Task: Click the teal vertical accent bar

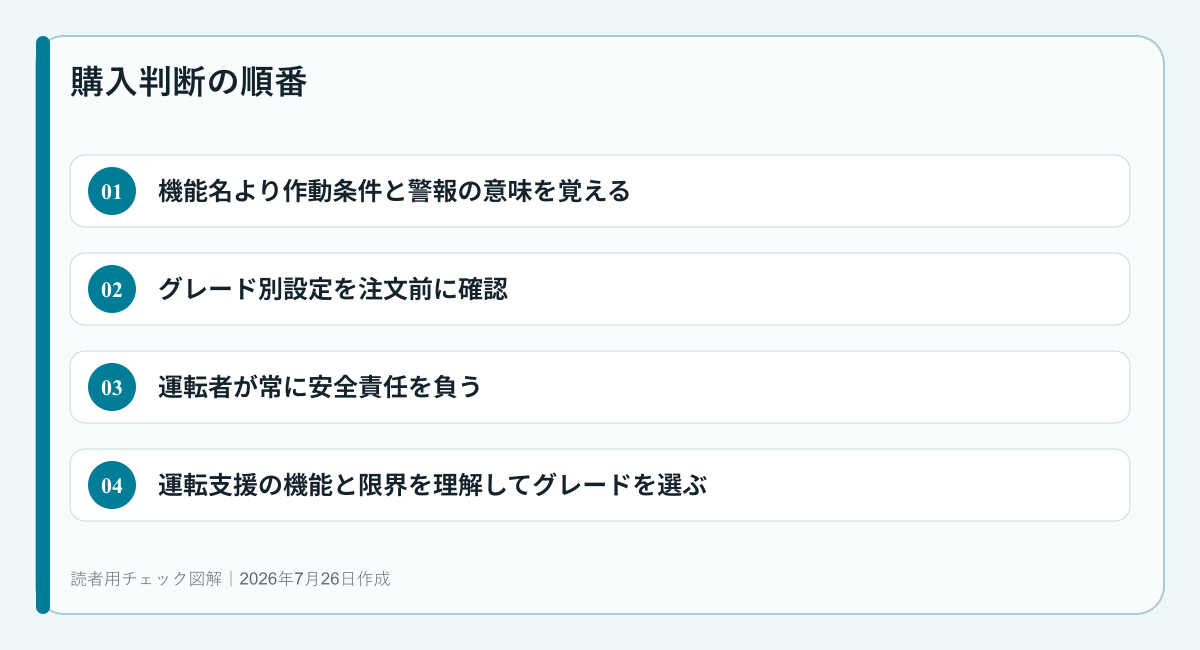Action: click(x=43, y=325)
